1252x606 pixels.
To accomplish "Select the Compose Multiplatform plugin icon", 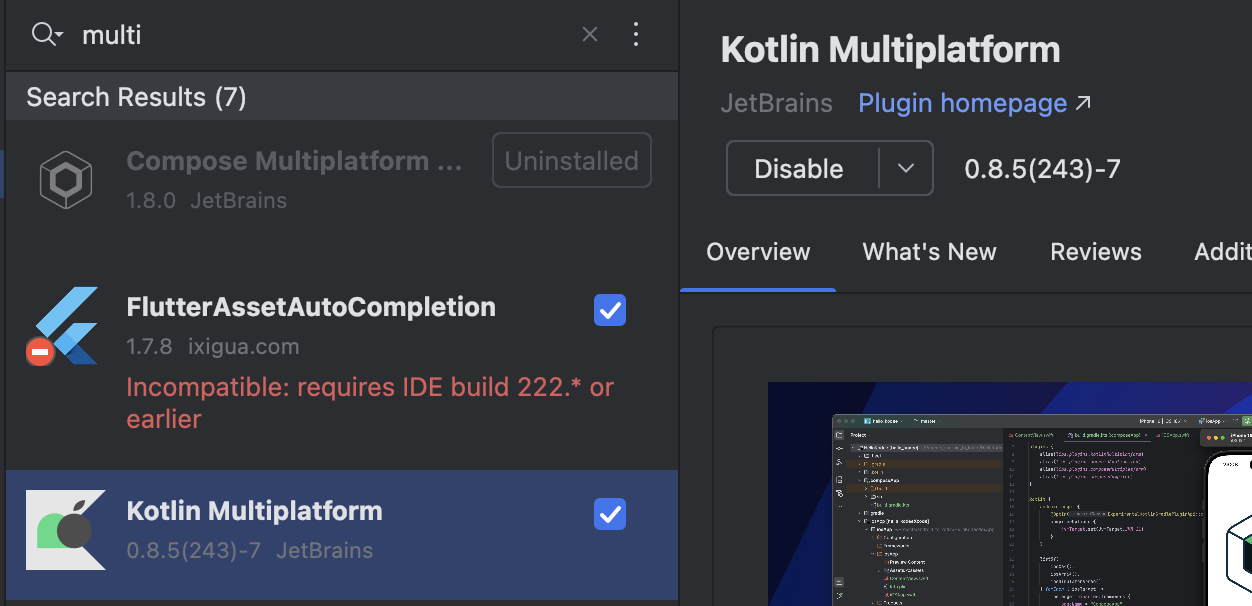I will point(66,180).
